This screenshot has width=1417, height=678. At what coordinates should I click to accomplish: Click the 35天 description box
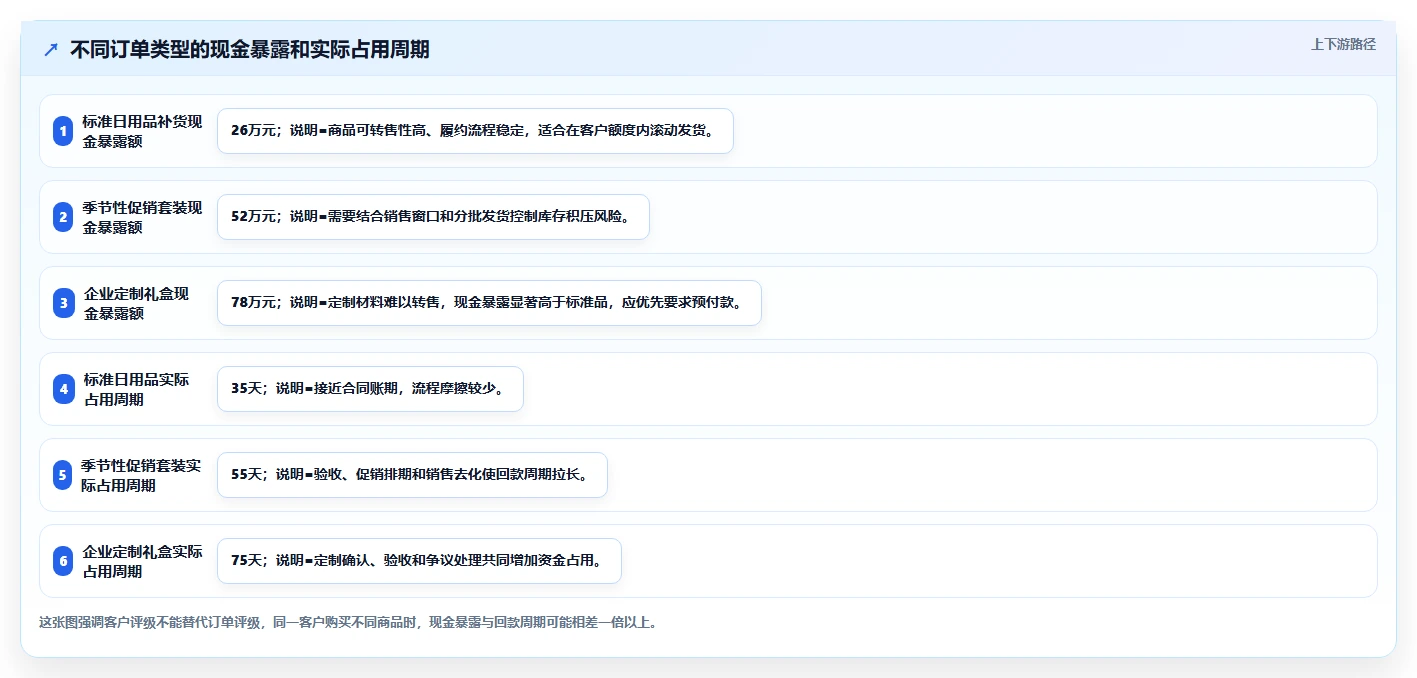(370, 389)
